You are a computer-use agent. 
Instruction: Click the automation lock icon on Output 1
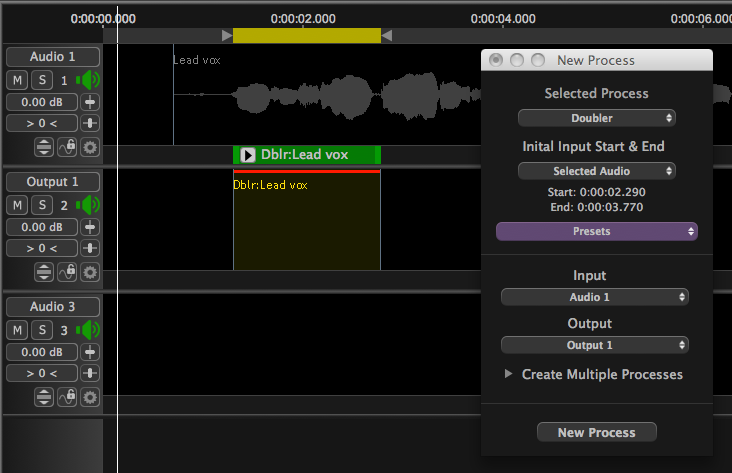[68, 272]
